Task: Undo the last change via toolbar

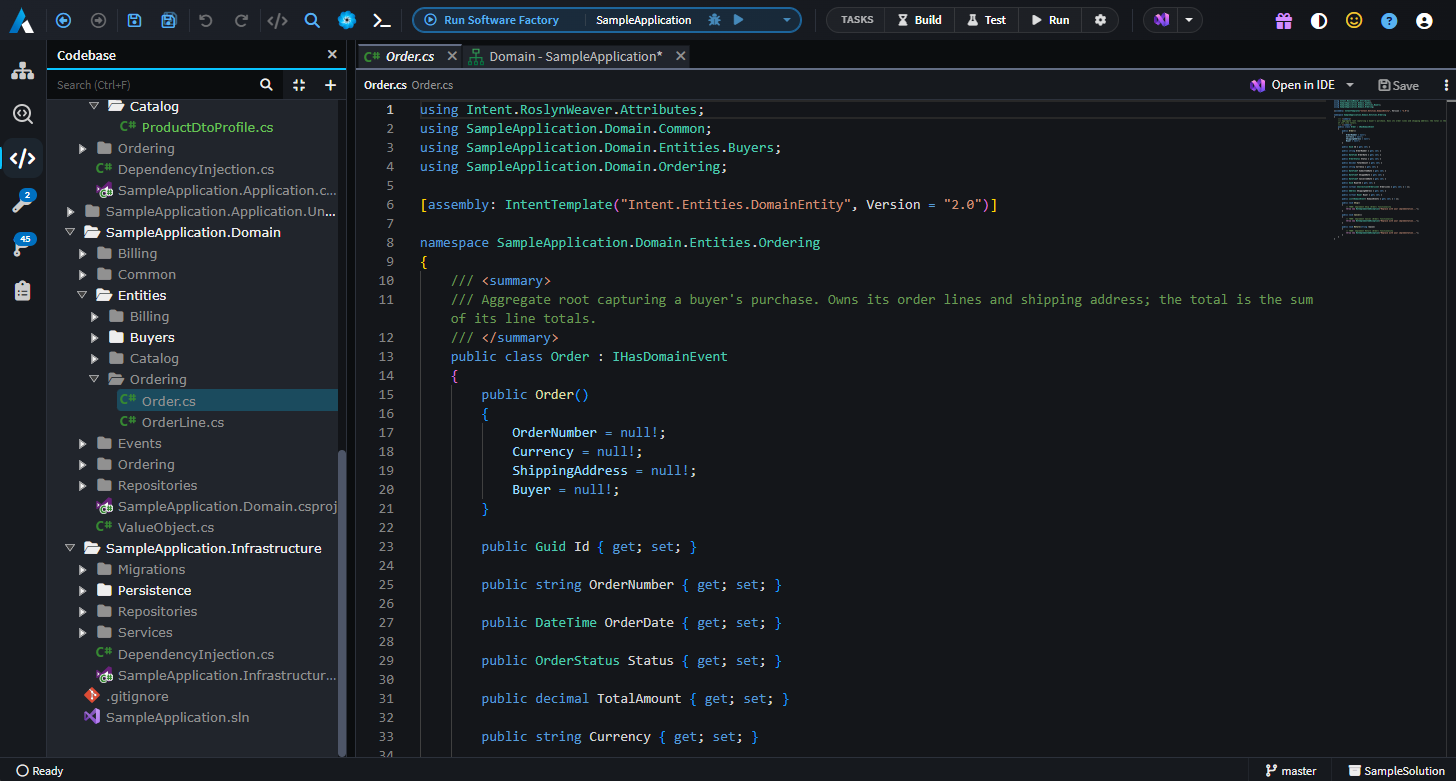Action: pyautogui.click(x=206, y=20)
